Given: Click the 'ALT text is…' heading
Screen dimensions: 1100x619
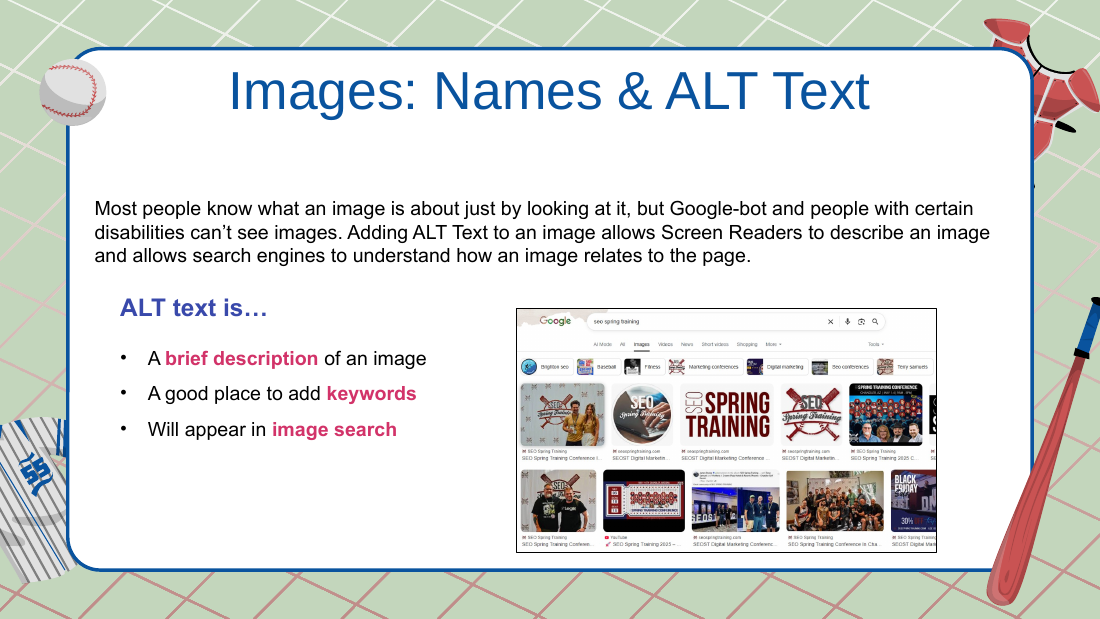Looking at the screenshot, I should 194,307.
